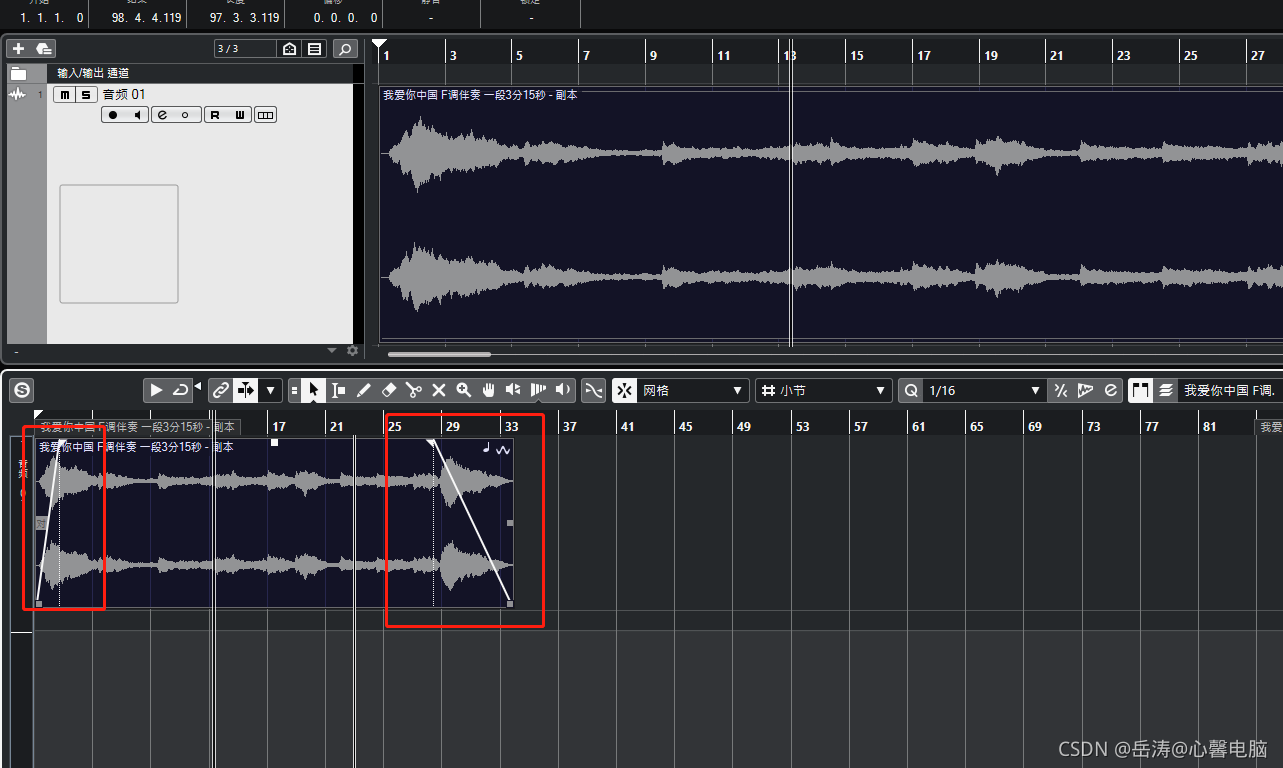This screenshot has height=768, width=1283.
Task: Select the audio event in project window
Action: coord(830,215)
